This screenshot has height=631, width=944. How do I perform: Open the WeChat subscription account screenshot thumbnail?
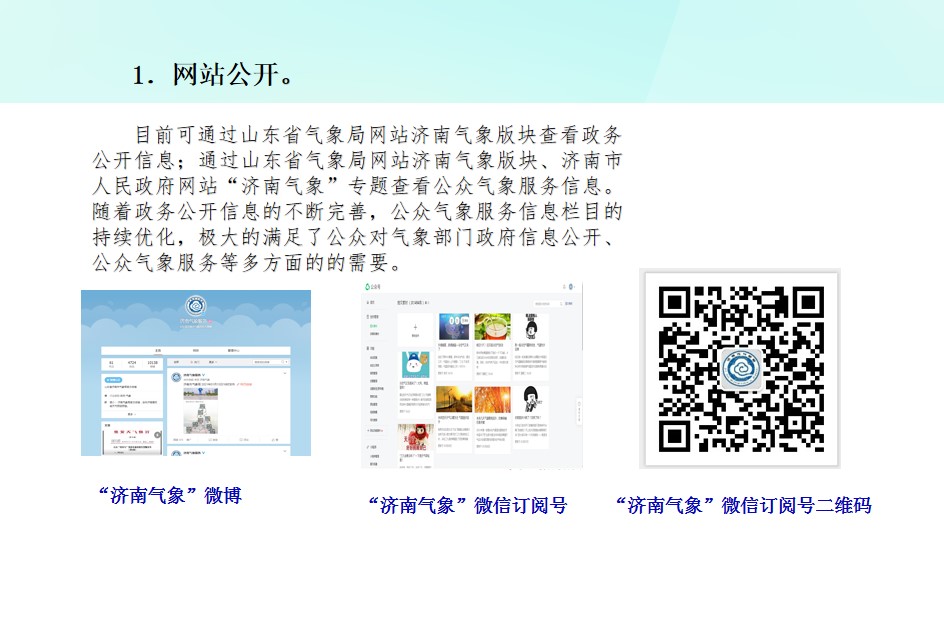click(472, 375)
